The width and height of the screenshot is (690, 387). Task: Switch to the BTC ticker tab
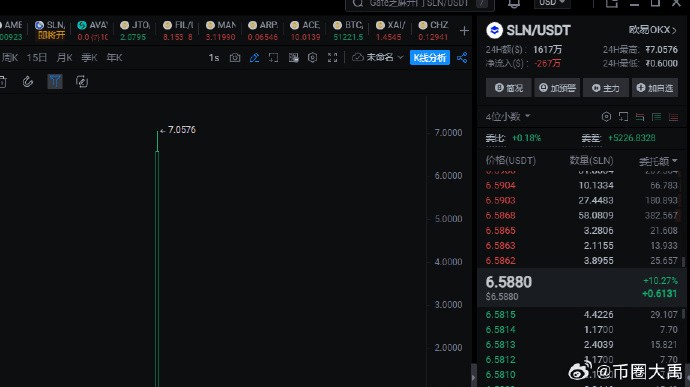click(348, 30)
